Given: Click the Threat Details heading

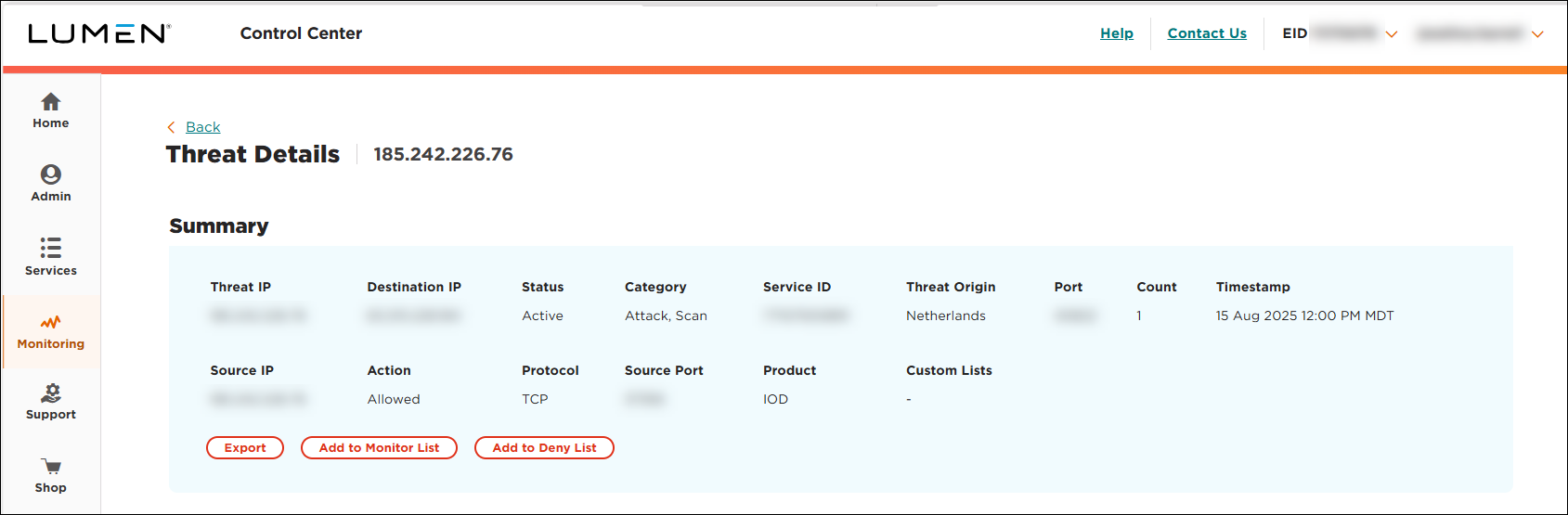Looking at the screenshot, I should click(253, 154).
